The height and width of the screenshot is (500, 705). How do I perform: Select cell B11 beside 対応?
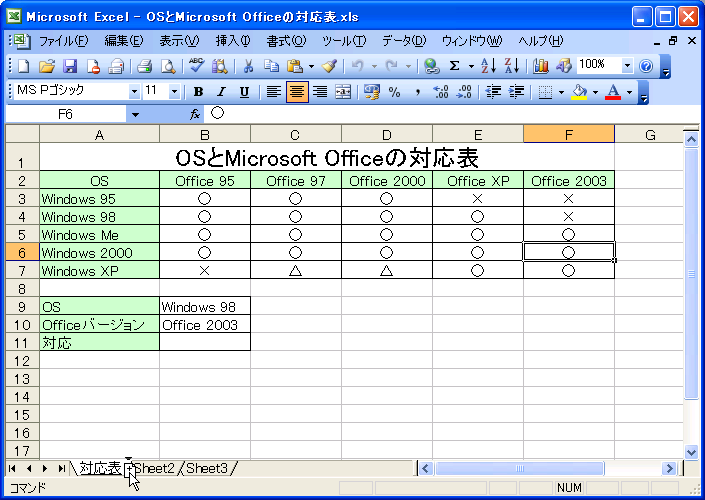pyautogui.click(x=205, y=343)
